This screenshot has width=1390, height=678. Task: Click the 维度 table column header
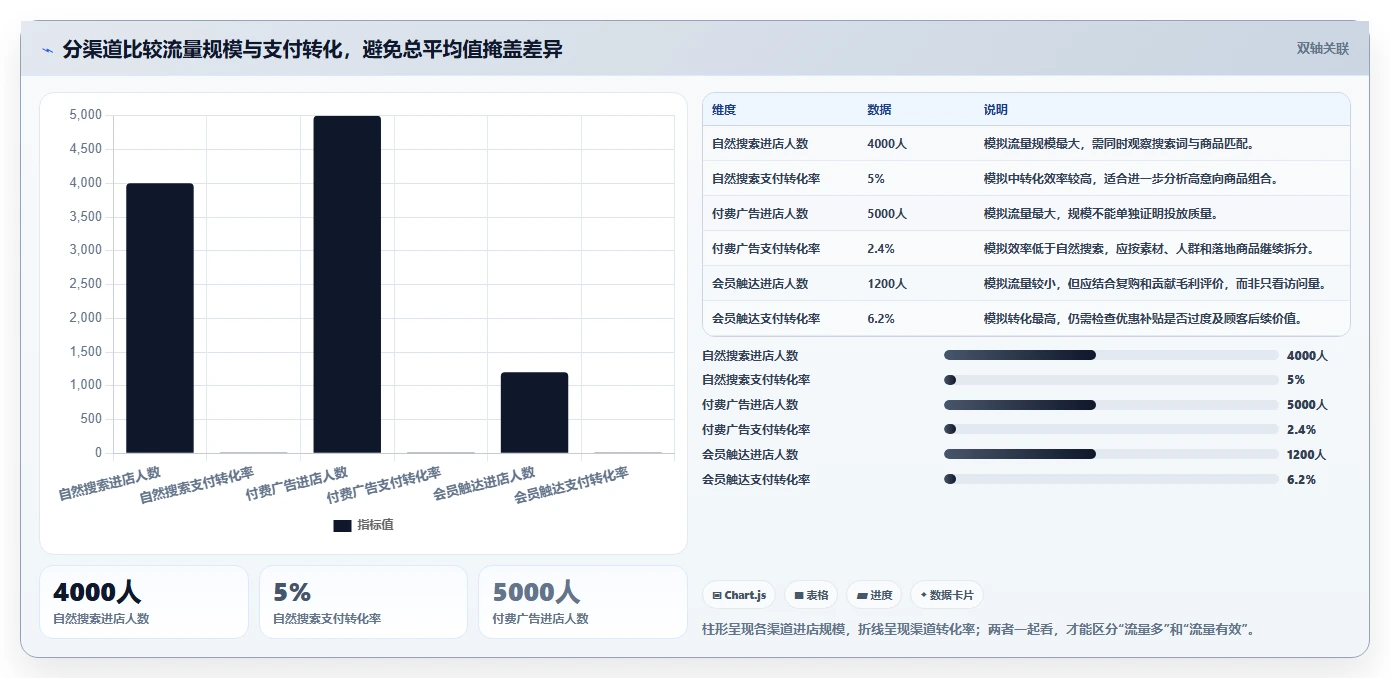pyautogui.click(x=724, y=110)
